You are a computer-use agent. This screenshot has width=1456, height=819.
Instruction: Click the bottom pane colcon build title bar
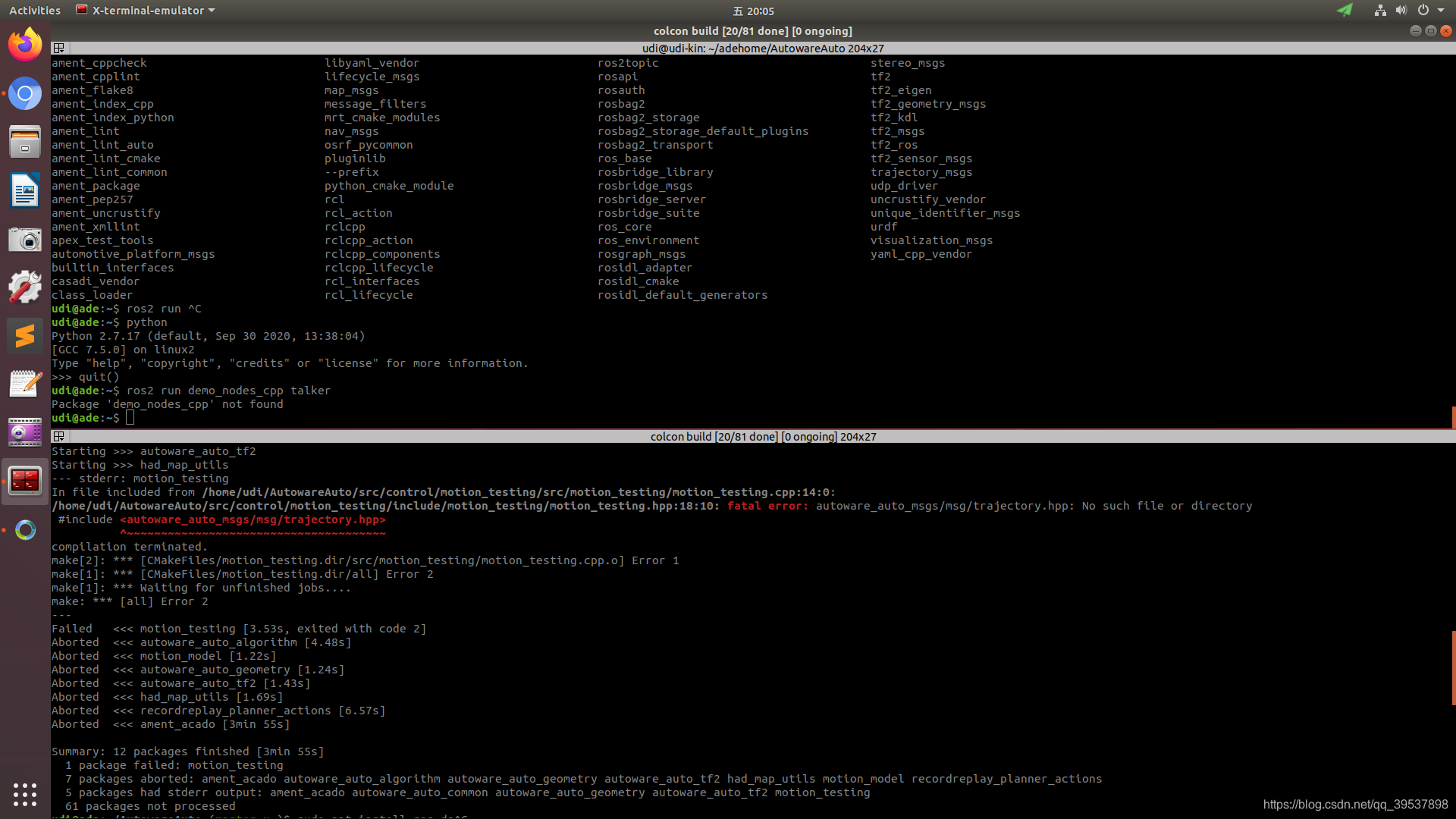pos(762,437)
